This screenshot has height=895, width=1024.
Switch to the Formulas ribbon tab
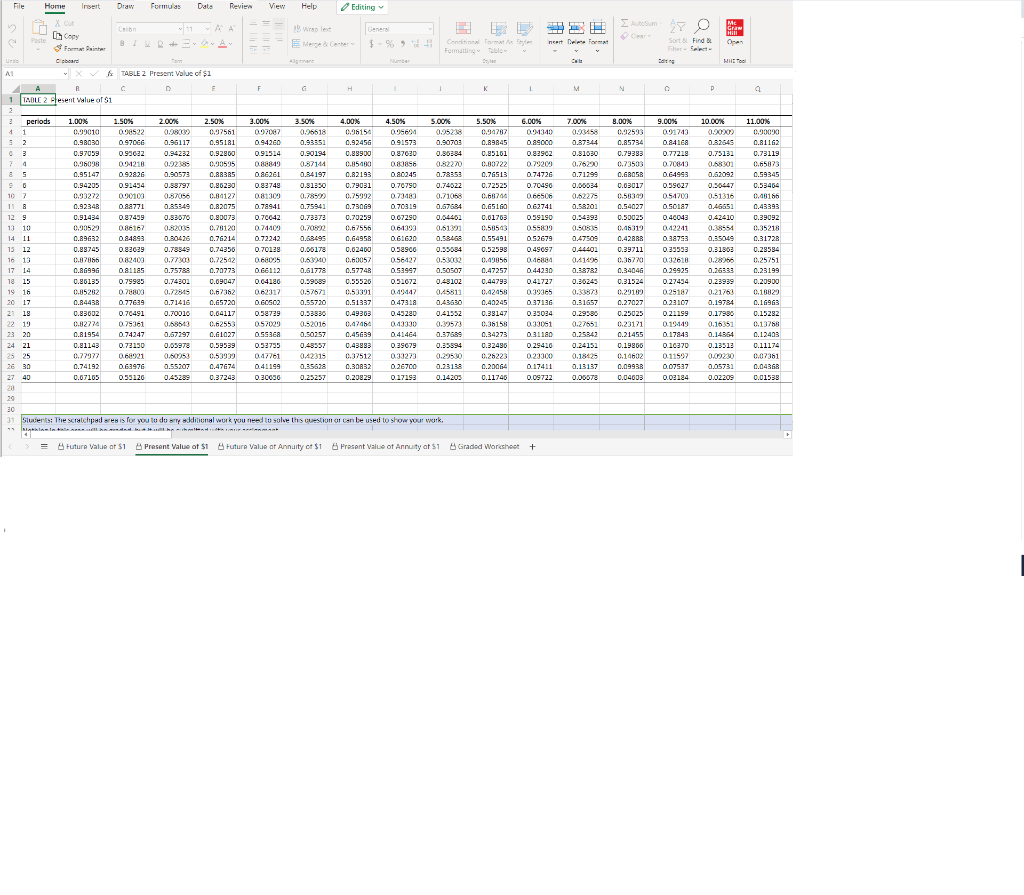166,7
